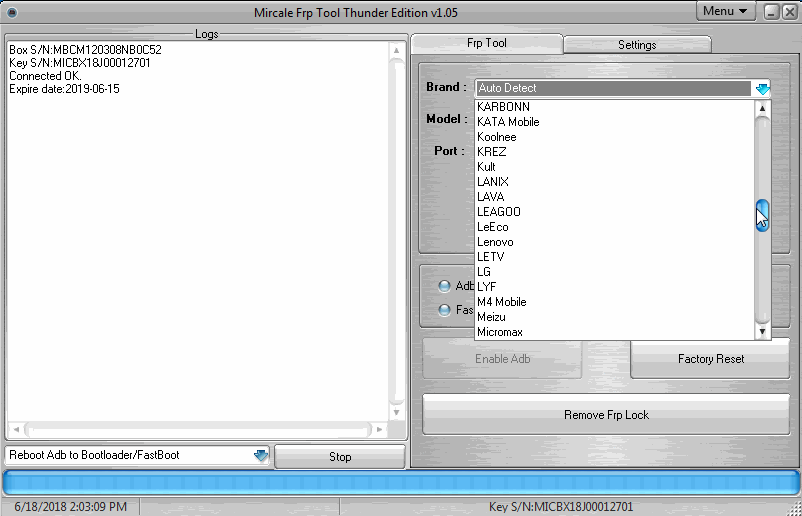
Task: Pick Kult from the dropdown list
Action: (x=615, y=167)
